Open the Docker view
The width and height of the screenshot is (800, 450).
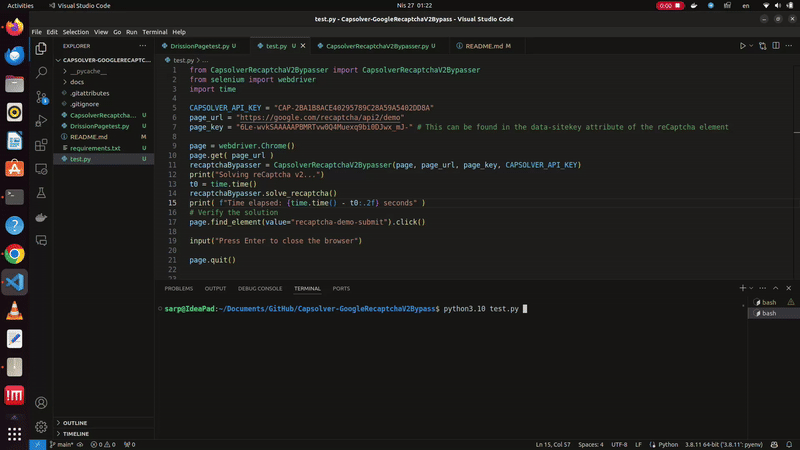coord(41,217)
